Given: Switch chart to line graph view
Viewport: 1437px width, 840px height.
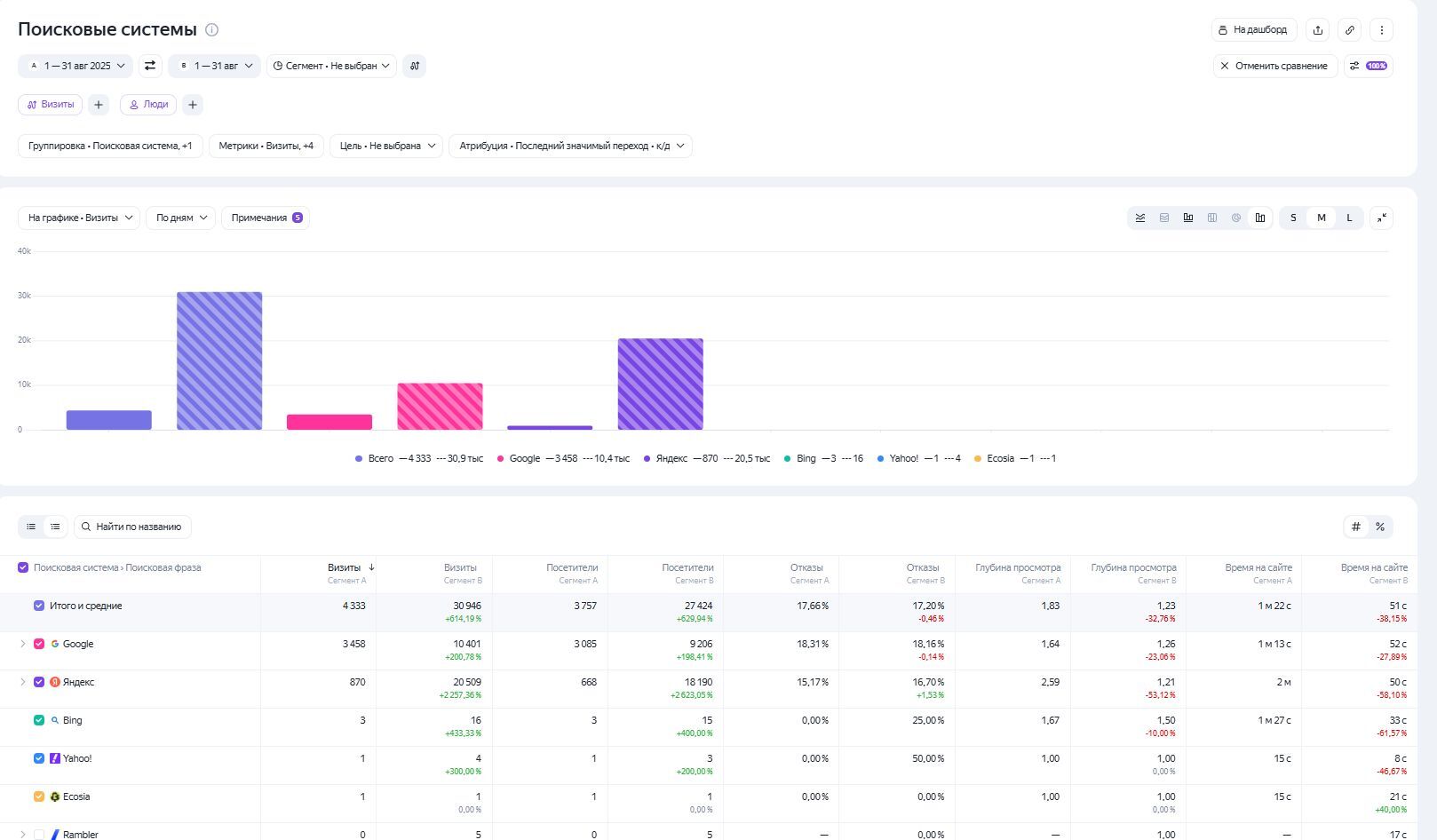Looking at the screenshot, I should point(1140,218).
